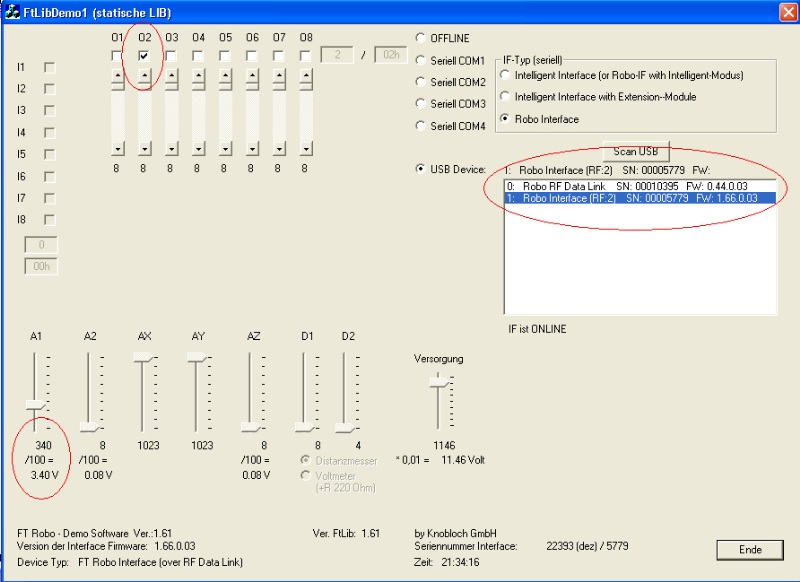The height and width of the screenshot is (582, 800).
Task: Click output decimal value field showing 2
Action: tap(337, 55)
